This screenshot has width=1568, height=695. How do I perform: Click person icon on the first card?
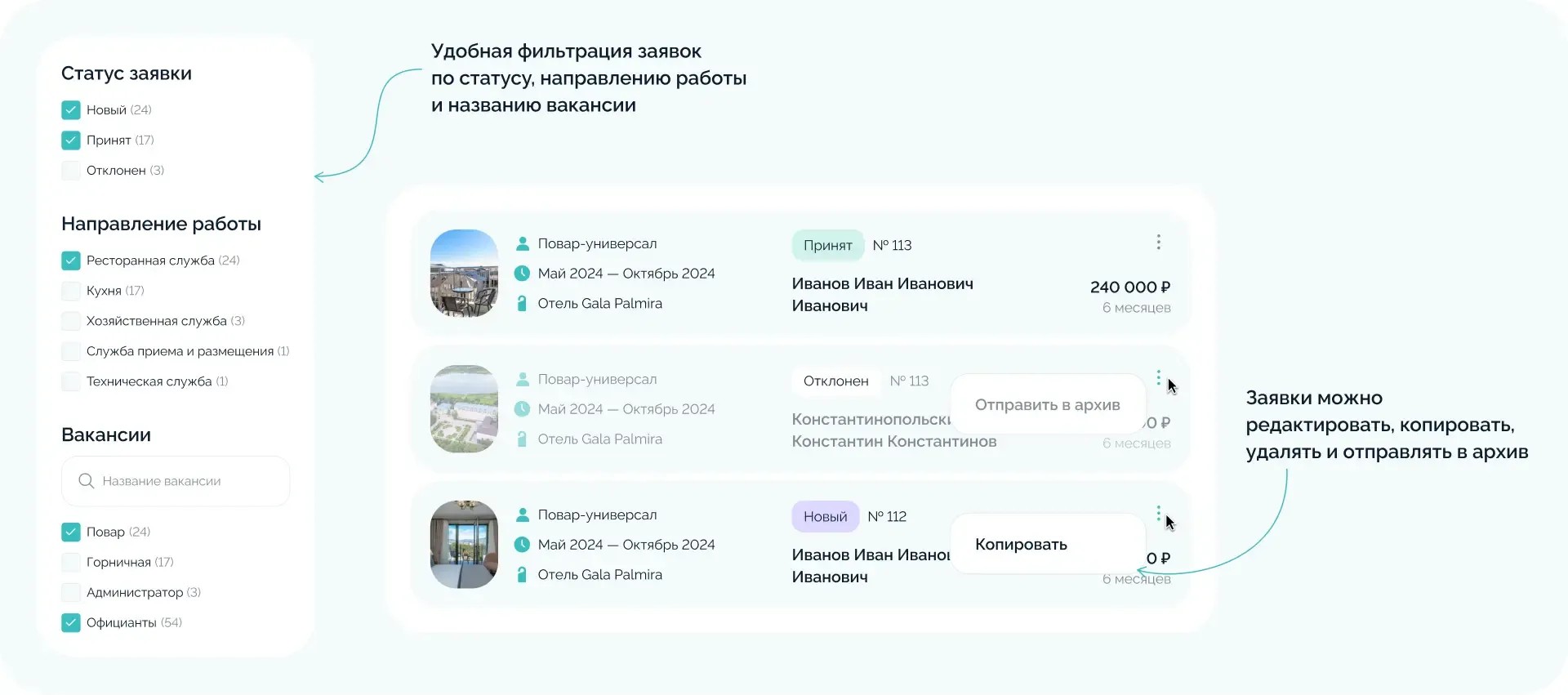522,244
